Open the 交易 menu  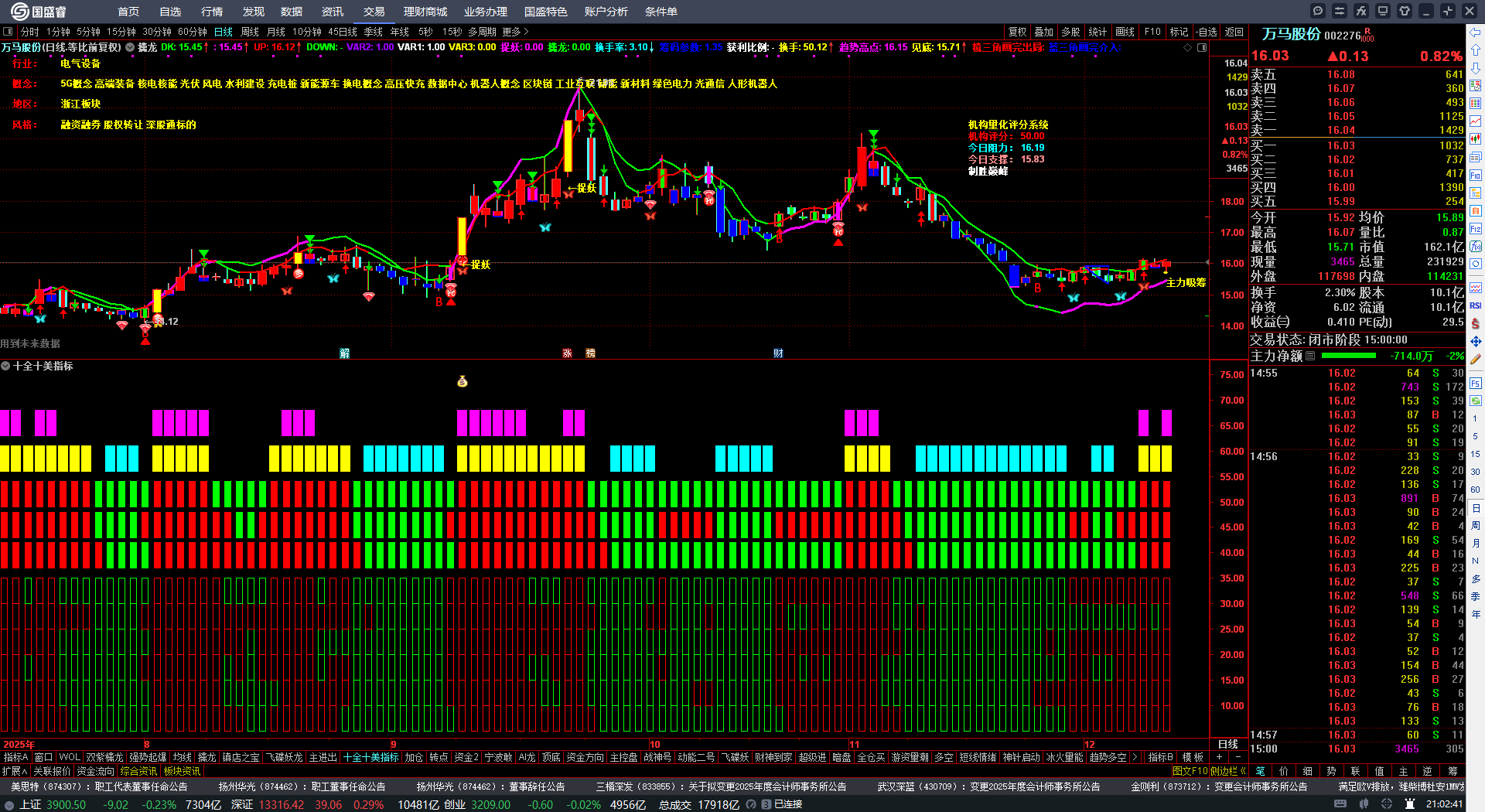tap(374, 12)
